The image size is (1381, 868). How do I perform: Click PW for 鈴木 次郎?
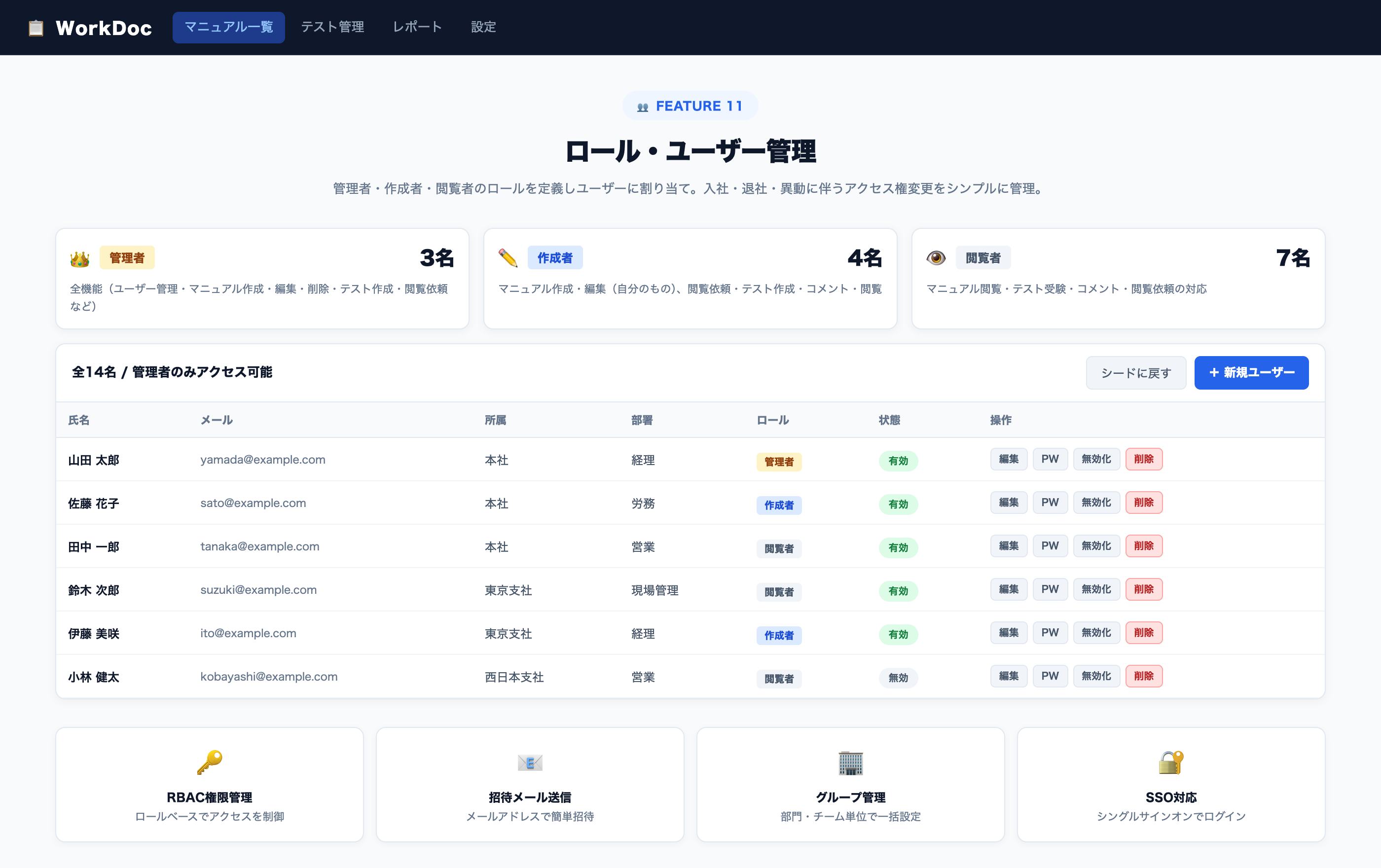click(1050, 589)
